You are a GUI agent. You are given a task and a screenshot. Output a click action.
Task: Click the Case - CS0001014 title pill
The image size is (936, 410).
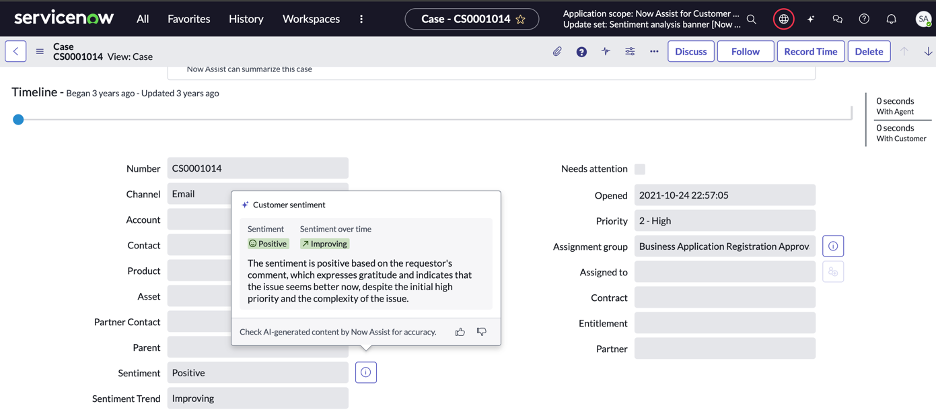point(472,19)
